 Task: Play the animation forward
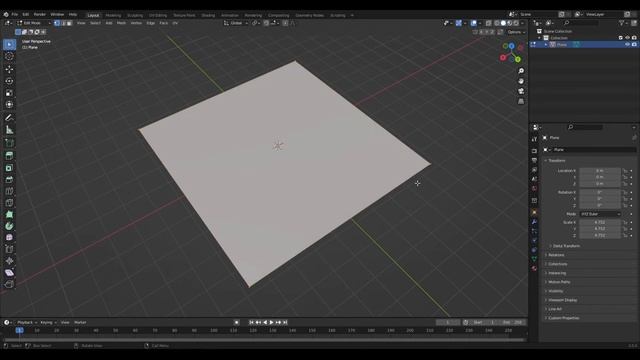coord(272,322)
